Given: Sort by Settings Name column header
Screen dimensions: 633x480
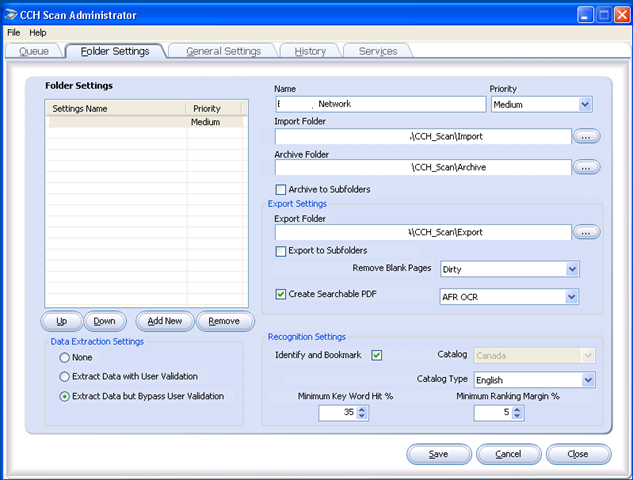Looking at the screenshot, I should (x=115, y=109).
